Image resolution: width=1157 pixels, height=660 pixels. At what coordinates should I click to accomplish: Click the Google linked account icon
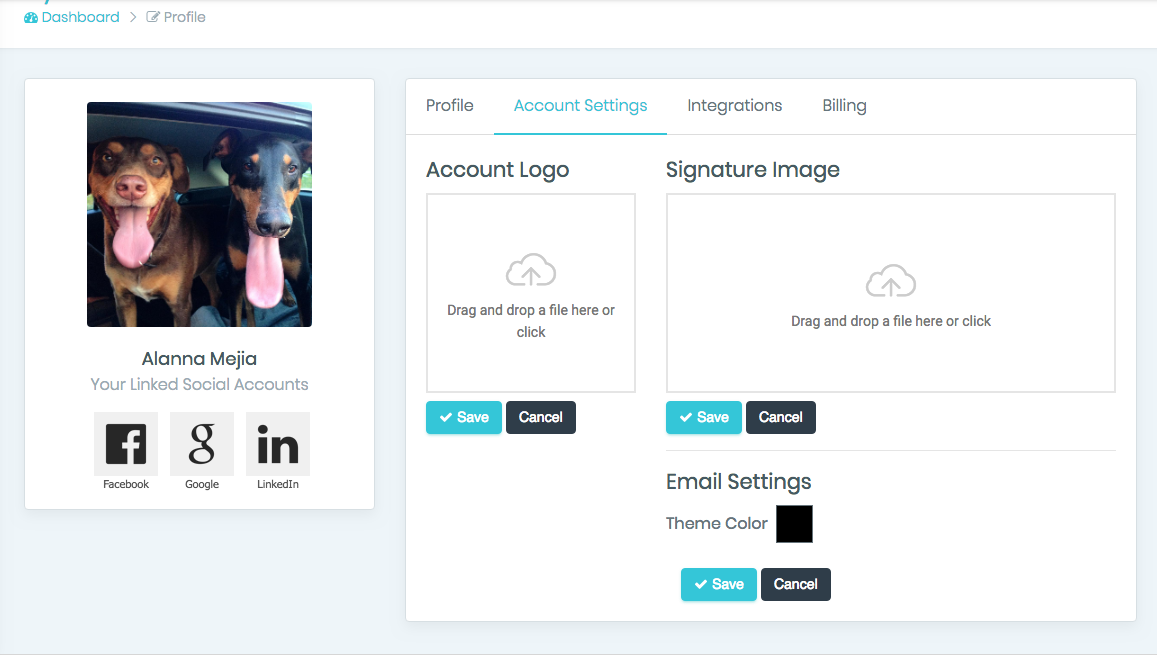(x=202, y=444)
